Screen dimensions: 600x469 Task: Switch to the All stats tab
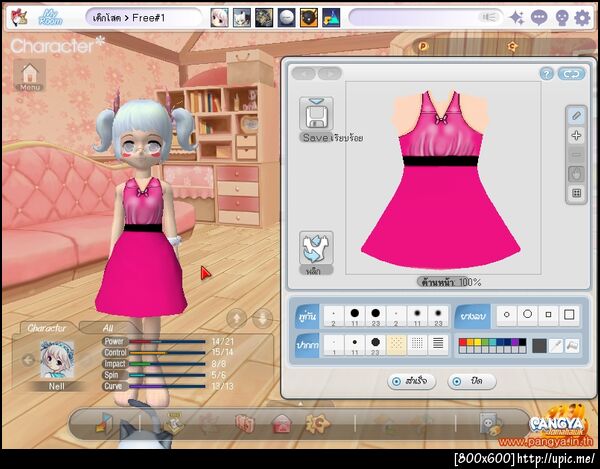point(108,328)
